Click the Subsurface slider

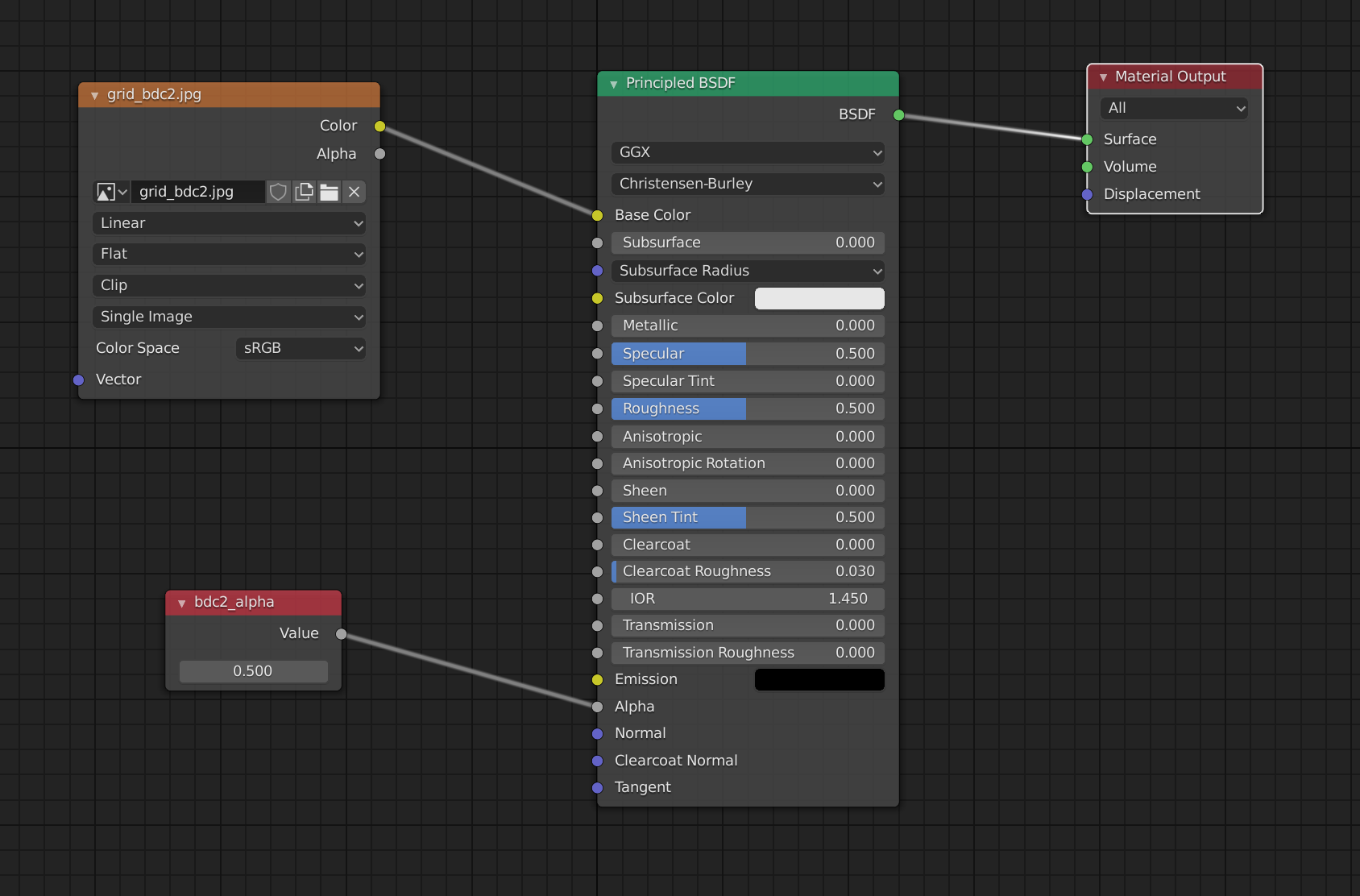(748, 243)
